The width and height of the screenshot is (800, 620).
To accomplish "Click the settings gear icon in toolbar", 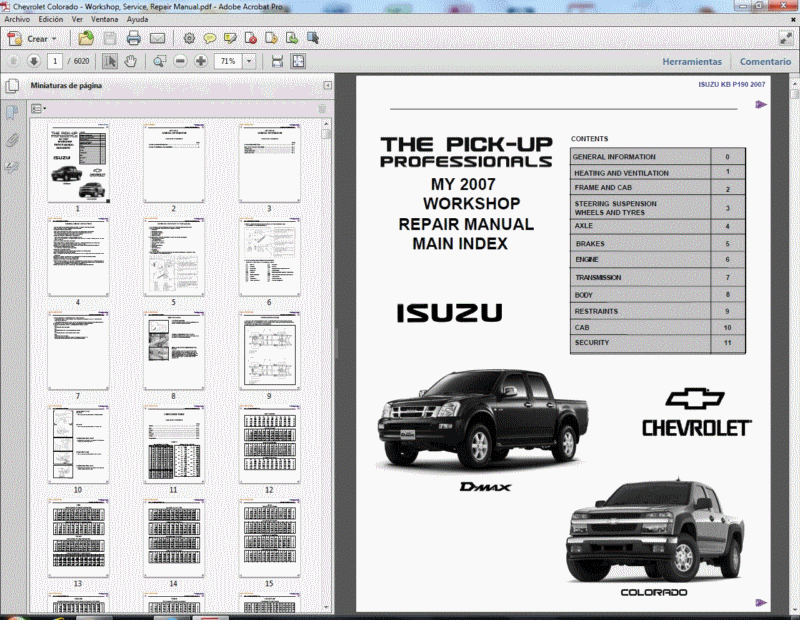I will click(189, 38).
